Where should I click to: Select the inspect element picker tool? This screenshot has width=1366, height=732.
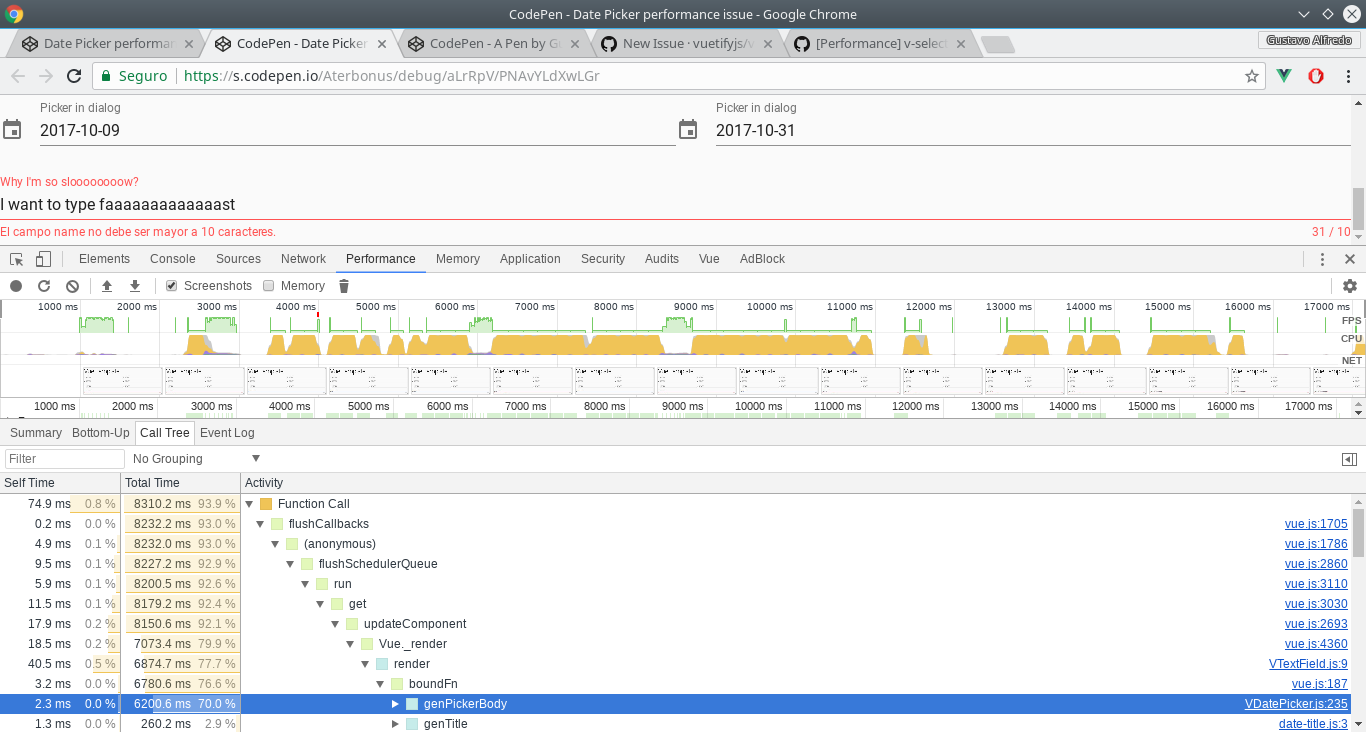pyautogui.click(x=15, y=258)
